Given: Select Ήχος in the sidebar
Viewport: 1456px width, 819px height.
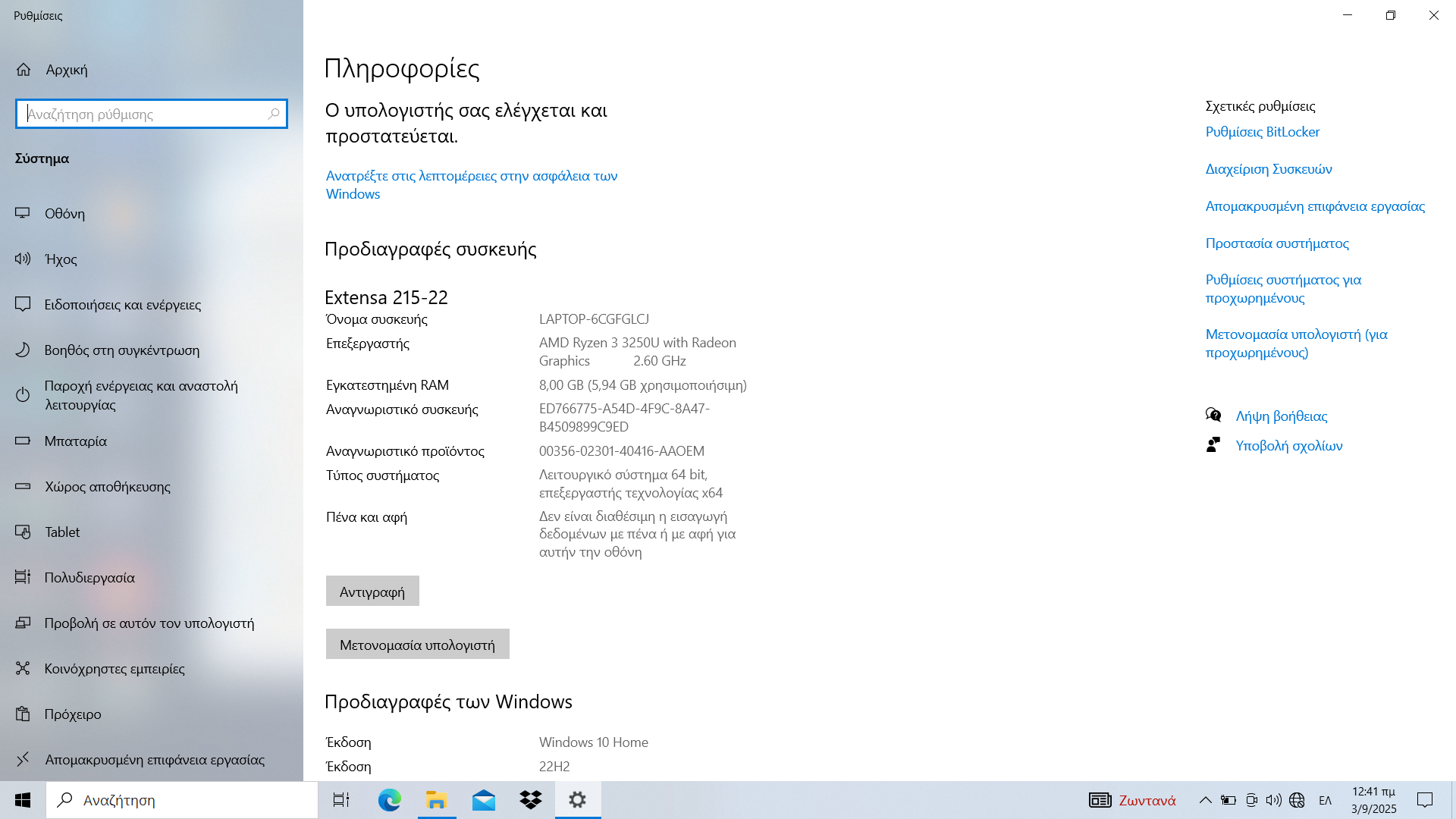Looking at the screenshot, I should coord(152,259).
